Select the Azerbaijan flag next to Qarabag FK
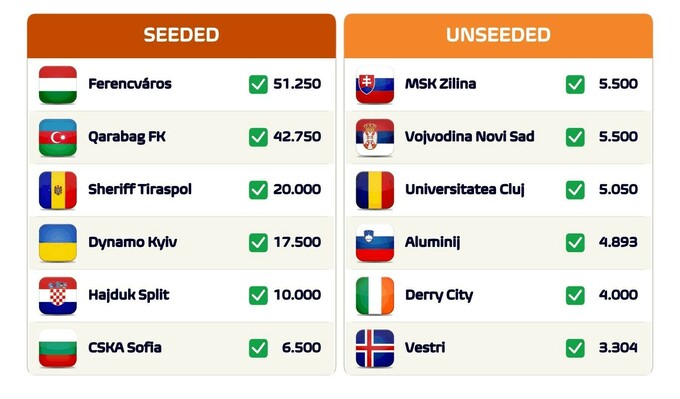The image size is (680, 399). [58, 137]
